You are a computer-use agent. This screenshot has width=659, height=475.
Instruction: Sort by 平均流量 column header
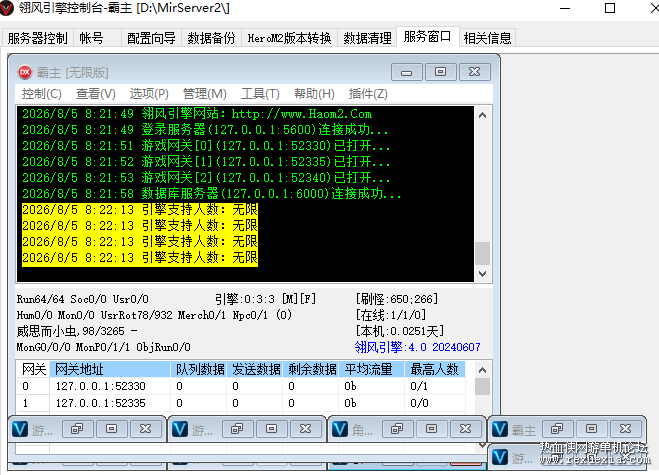[372, 369]
